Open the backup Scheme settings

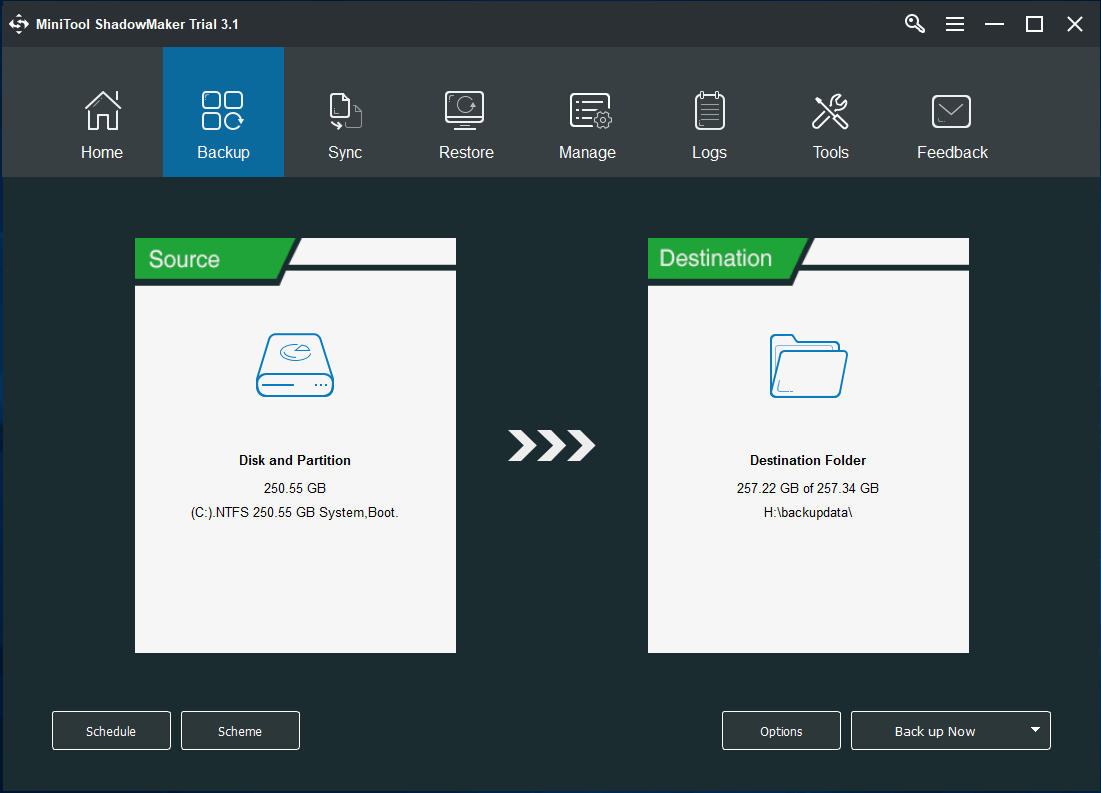click(x=240, y=730)
